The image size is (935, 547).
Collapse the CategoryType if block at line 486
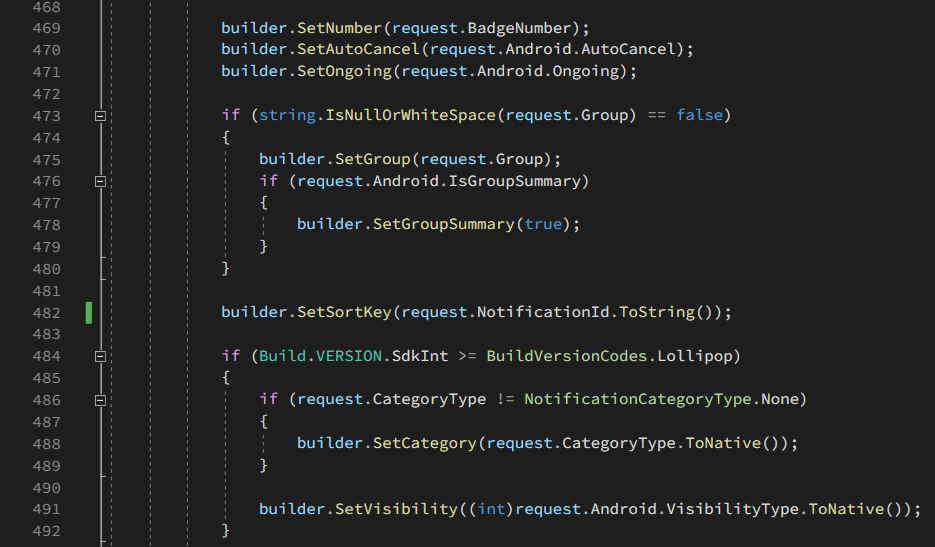(x=100, y=400)
